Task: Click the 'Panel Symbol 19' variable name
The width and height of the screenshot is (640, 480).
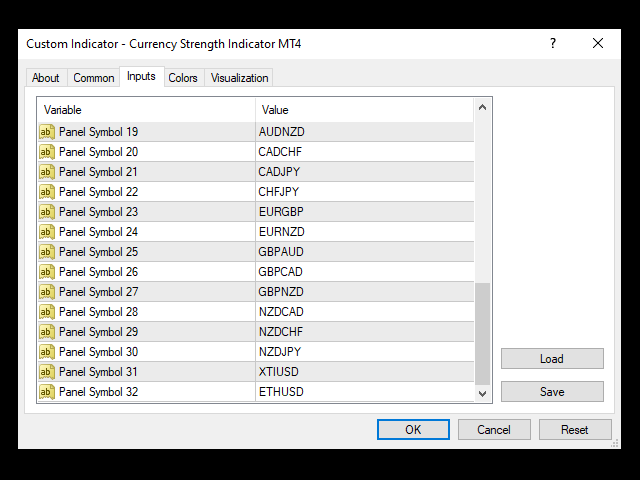Action: pos(98,132)
